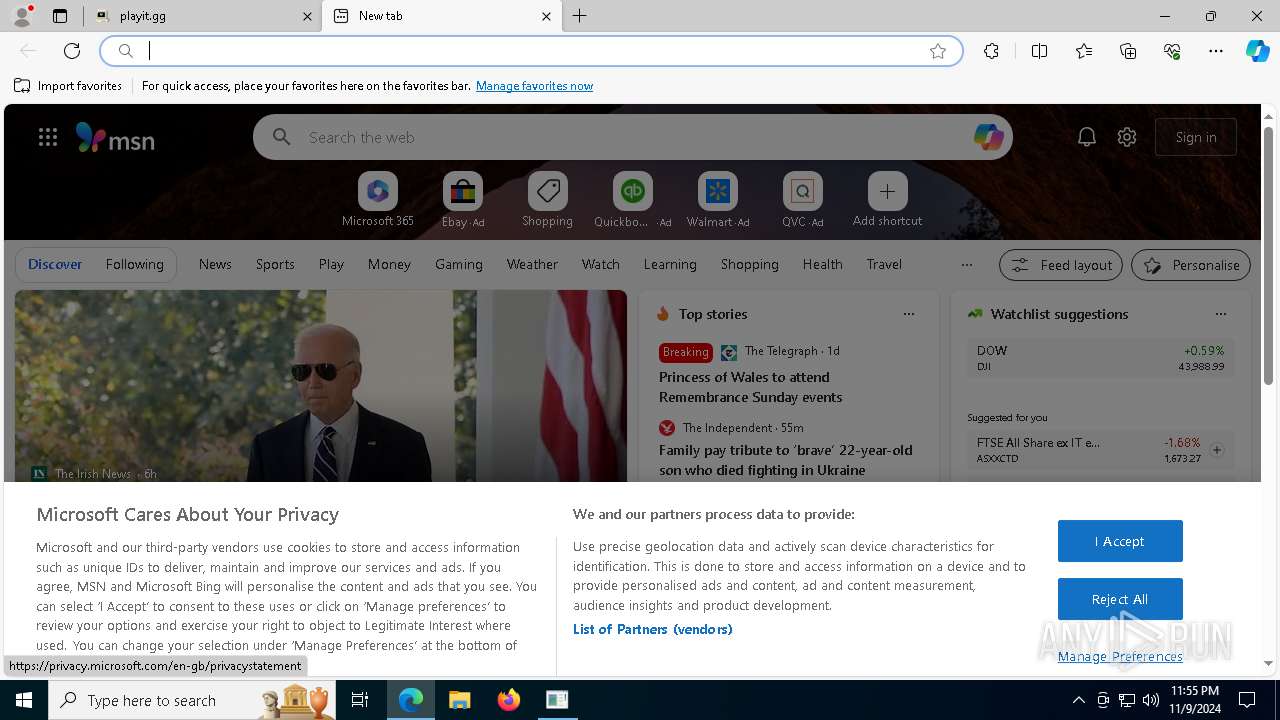The image size is (1280, 720).
Task: Click the address bar field
Action: click(532, 51)
